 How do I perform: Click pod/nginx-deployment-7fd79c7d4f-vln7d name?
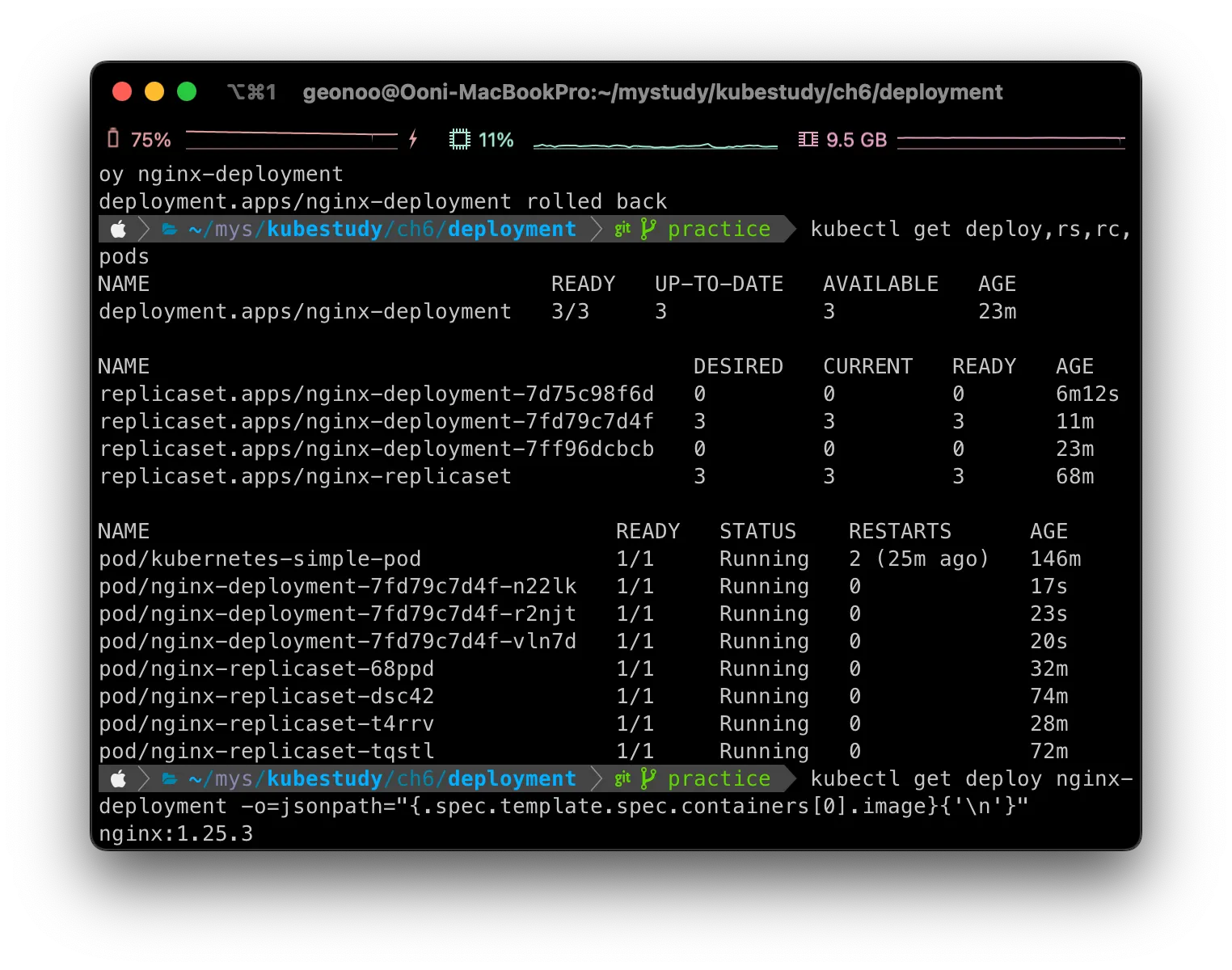(338, 641)
